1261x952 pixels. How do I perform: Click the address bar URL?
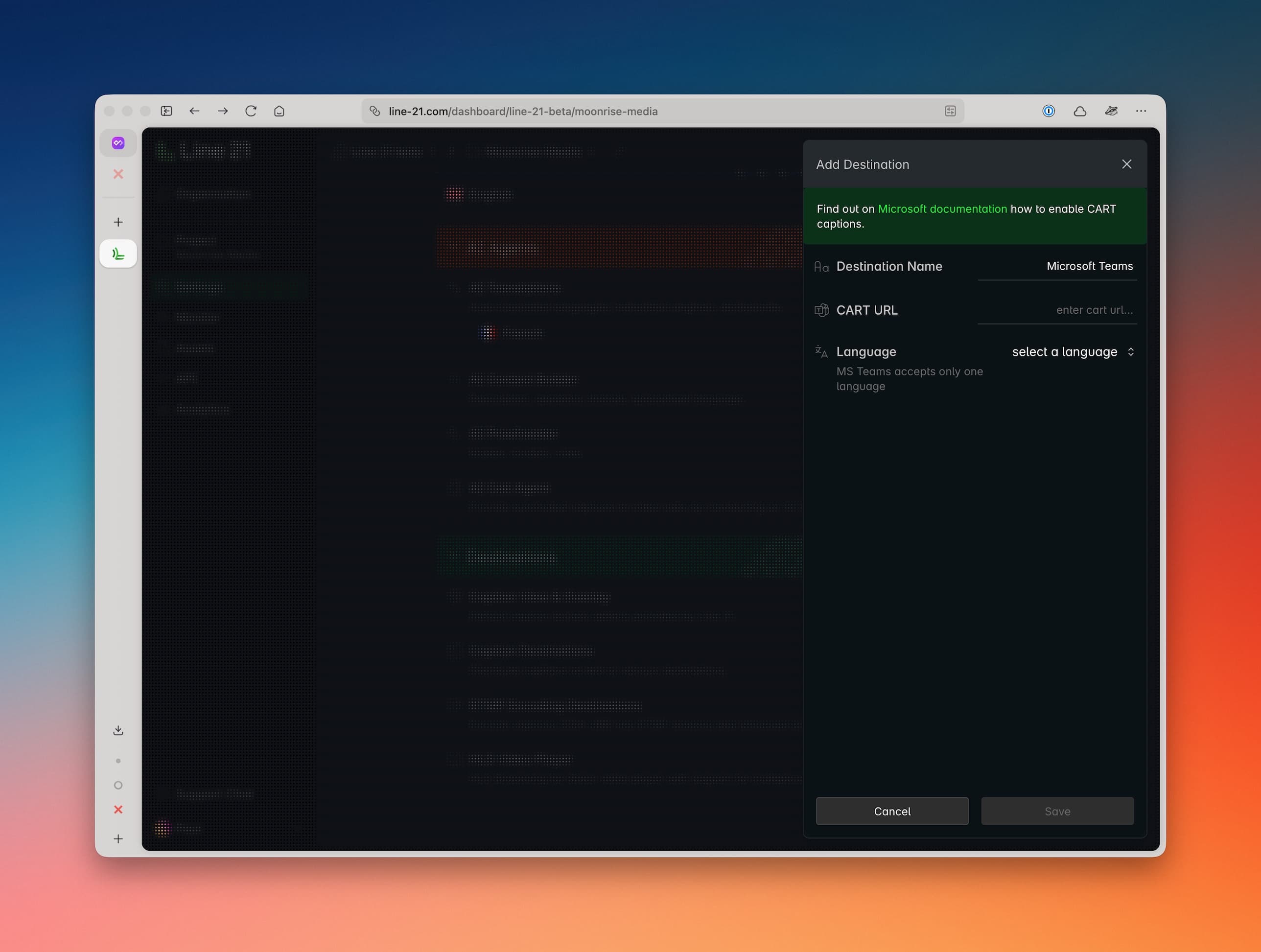(x=522, y=111)
